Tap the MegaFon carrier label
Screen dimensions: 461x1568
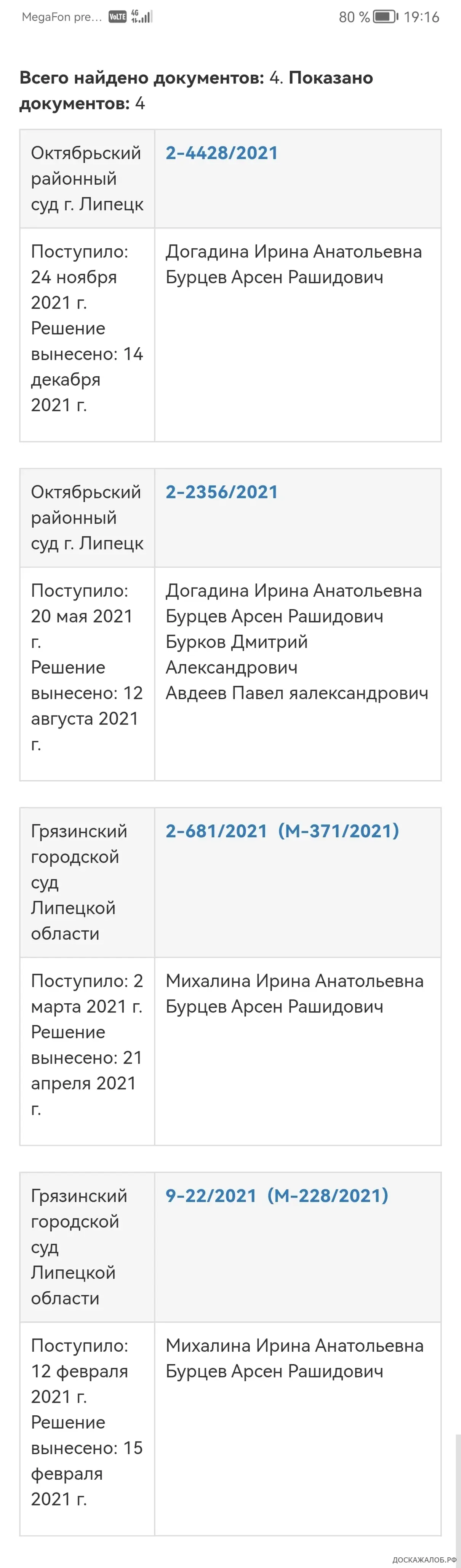coord(61,17)
